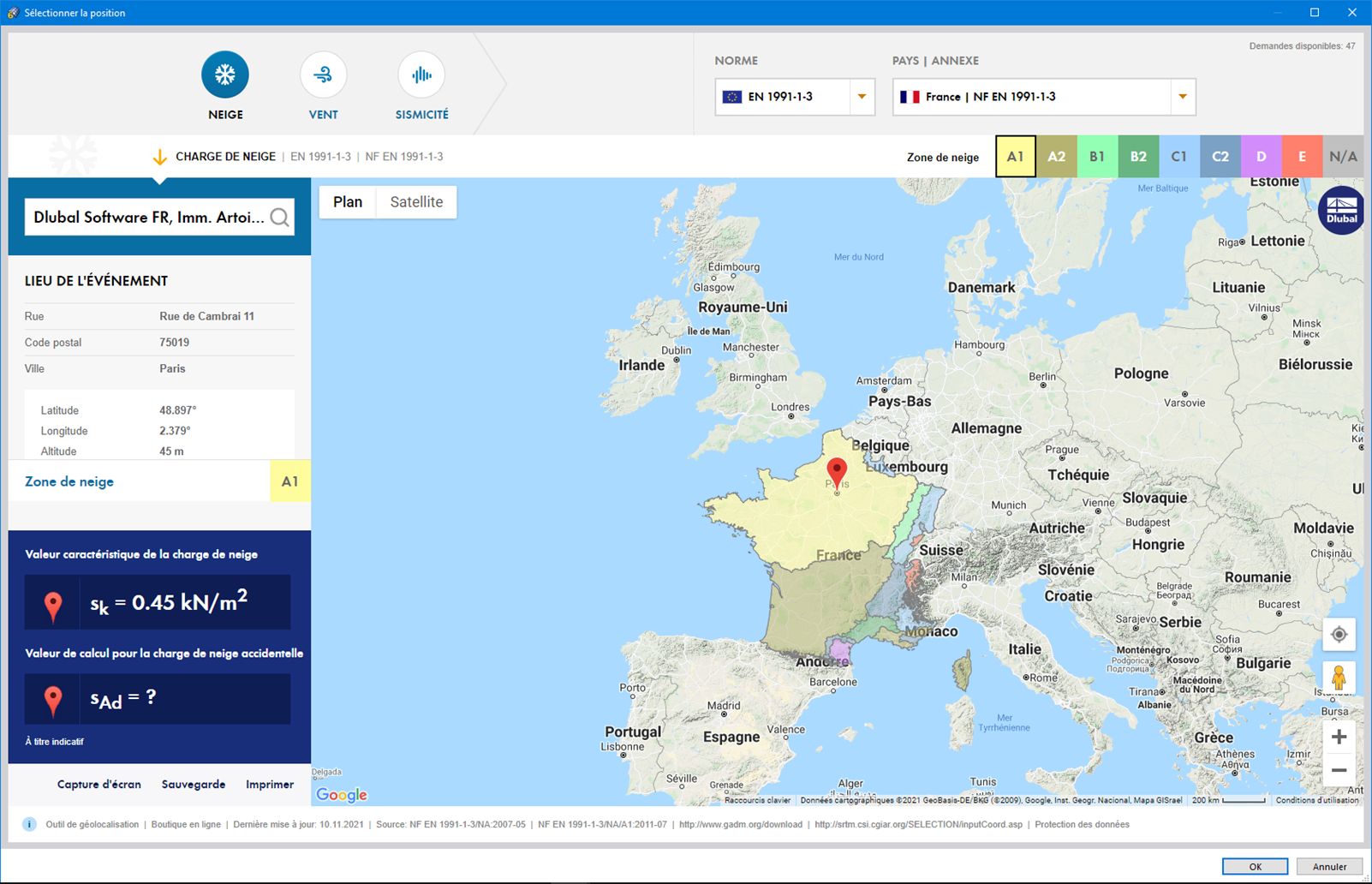Image resolution: width=1372 pixels, height=884 pixels.
Task: Select snow zone C1 swatch
Action: [x=1179, y=157]
